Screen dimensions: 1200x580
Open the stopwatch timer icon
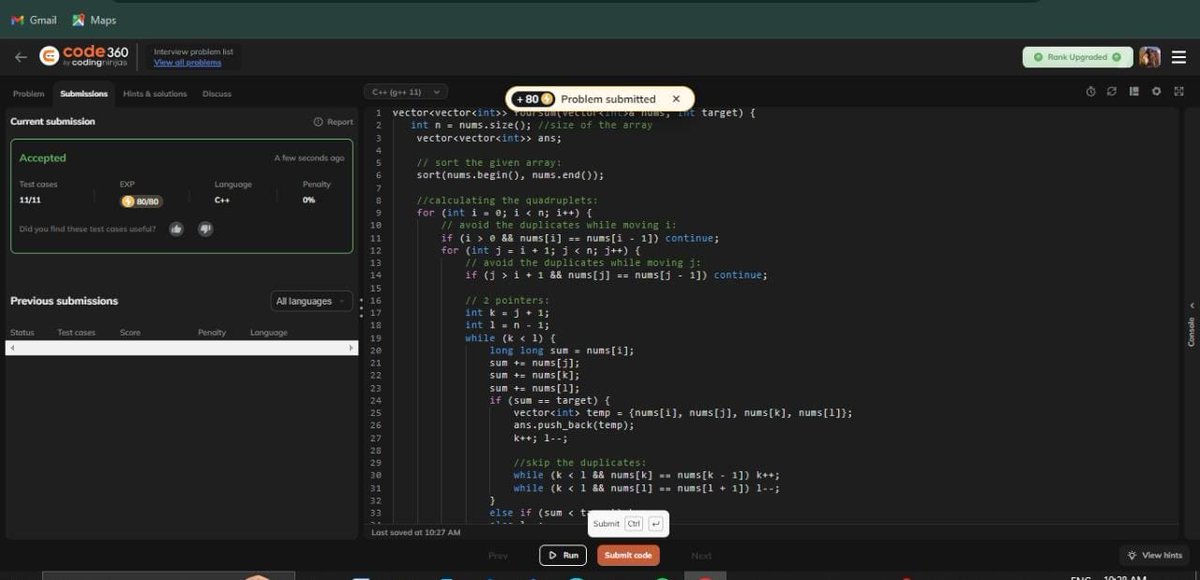tap(1091, 92)
